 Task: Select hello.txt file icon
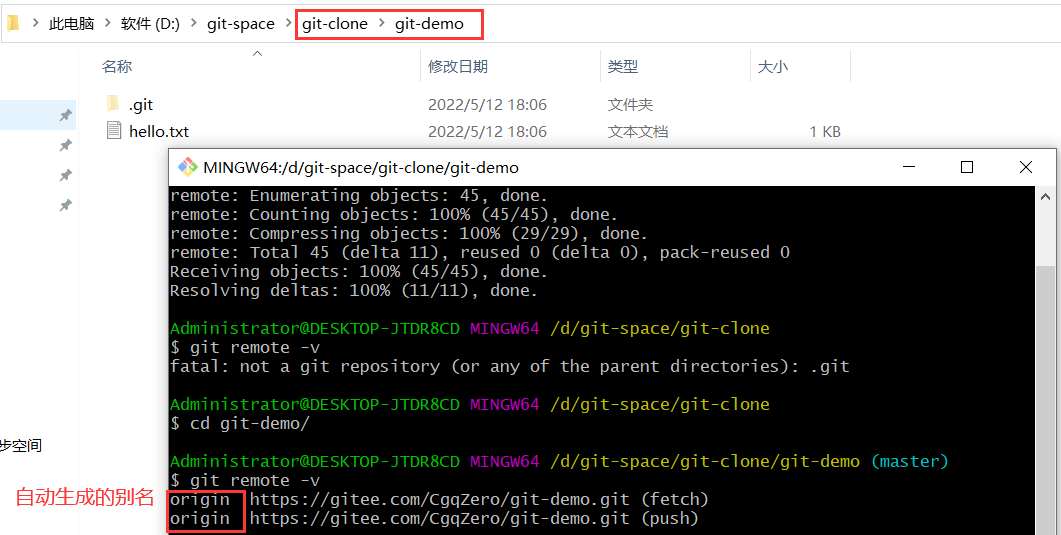(x=114, y=131)
